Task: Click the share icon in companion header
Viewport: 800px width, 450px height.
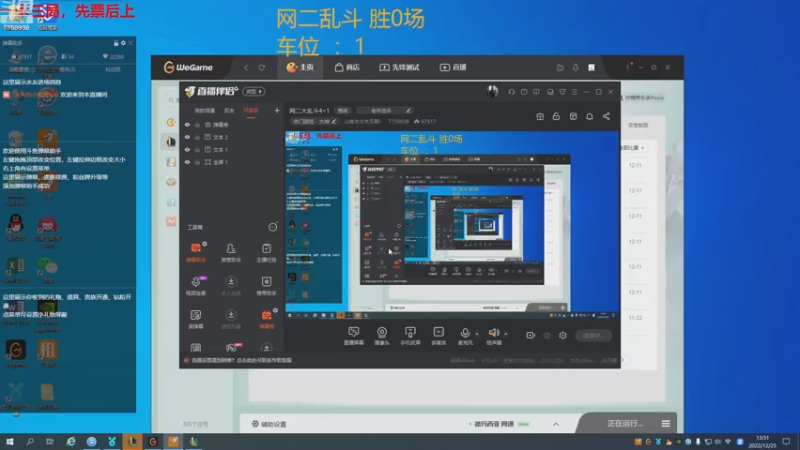Action: [x=606, y=116]
